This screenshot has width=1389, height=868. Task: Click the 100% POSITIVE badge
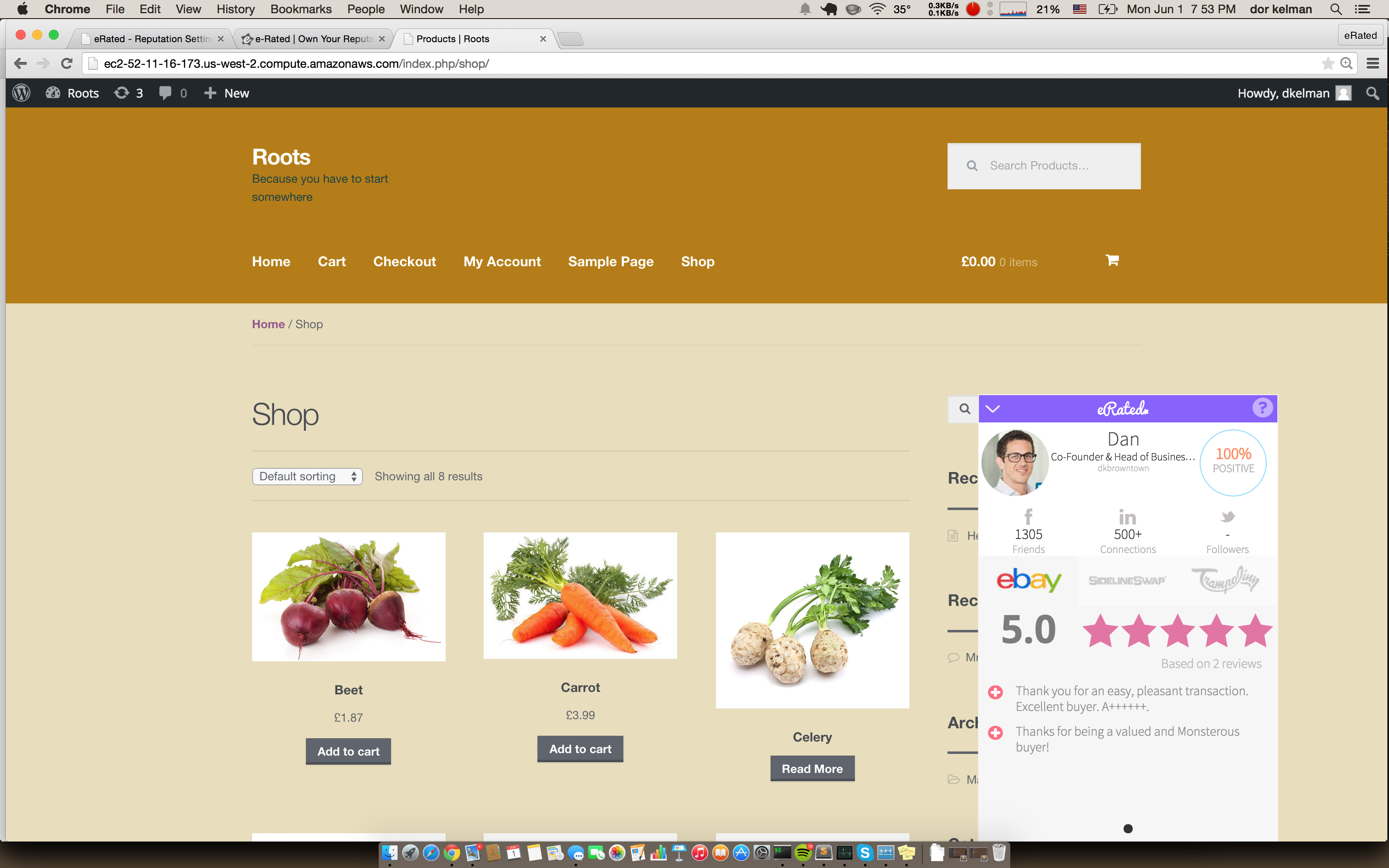pyautogui.click(x=1233, y=463)
